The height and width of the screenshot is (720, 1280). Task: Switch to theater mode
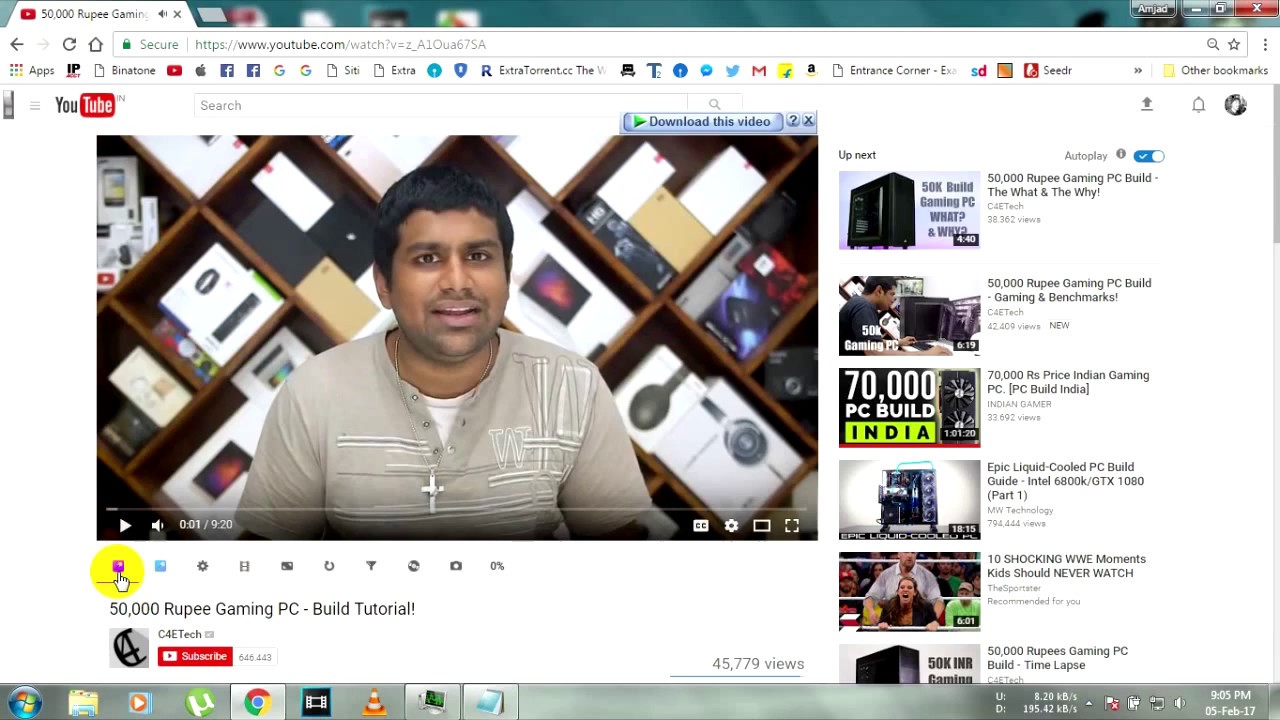762,525
